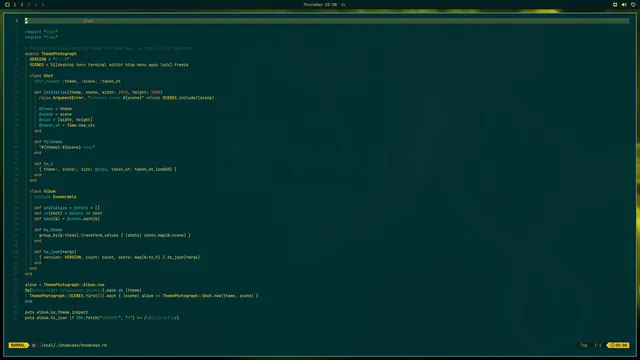
Task: Click the include Enumerable line
Action: 55,197
